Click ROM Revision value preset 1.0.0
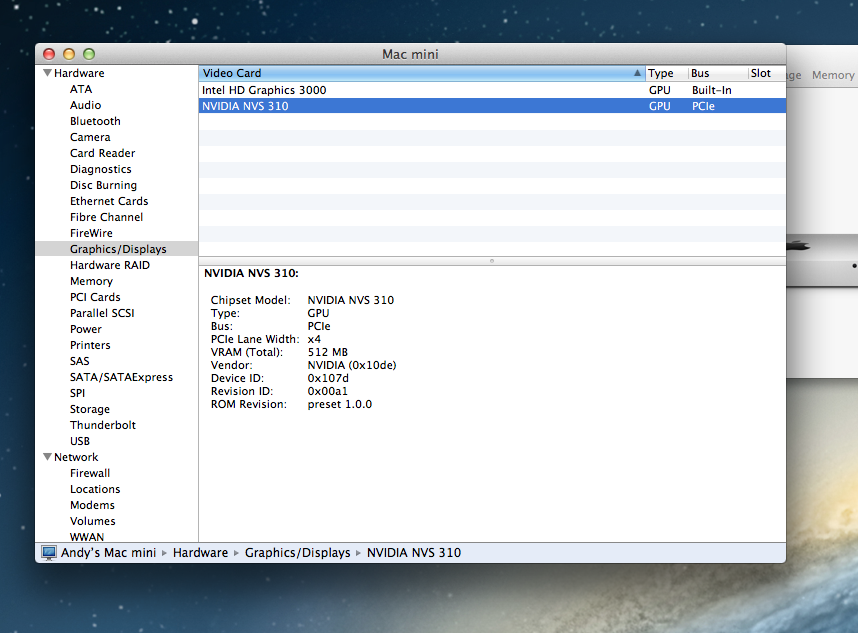The width and height of the screenshot is (858, 633). 340,404
